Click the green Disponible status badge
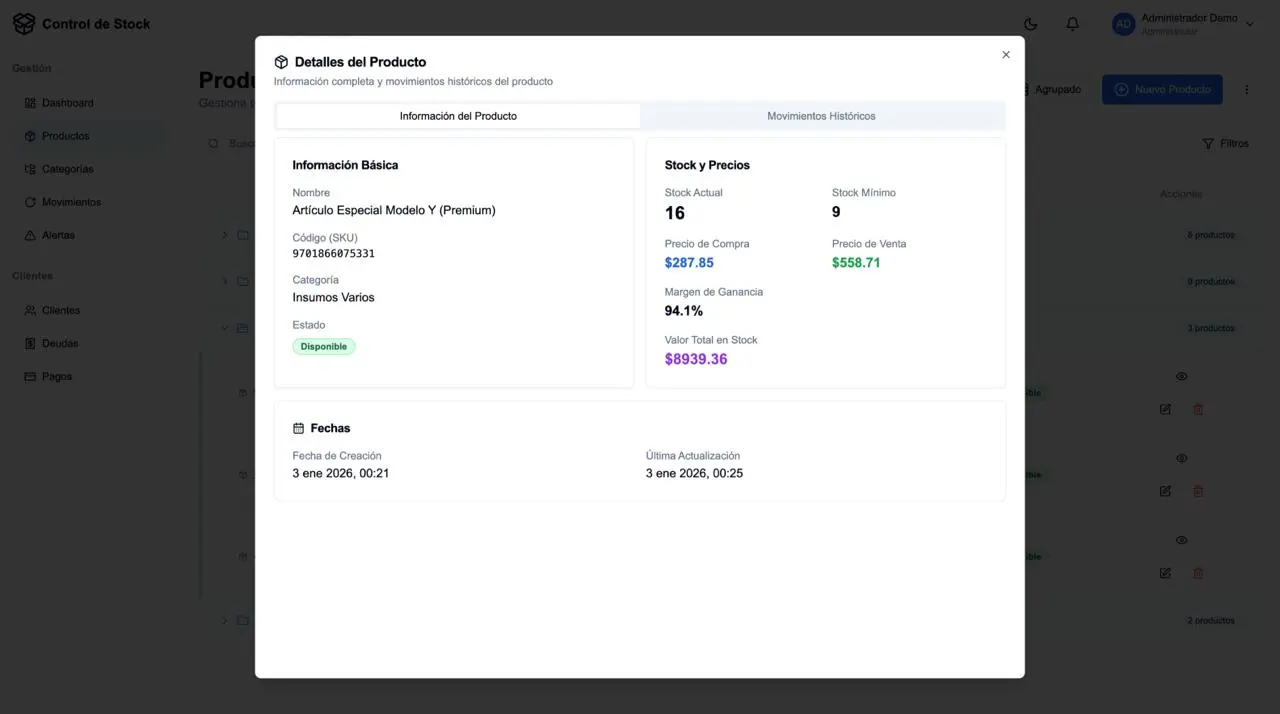Screen dimensions: 1280x714 pyautogui.click(x=323, y=346)
